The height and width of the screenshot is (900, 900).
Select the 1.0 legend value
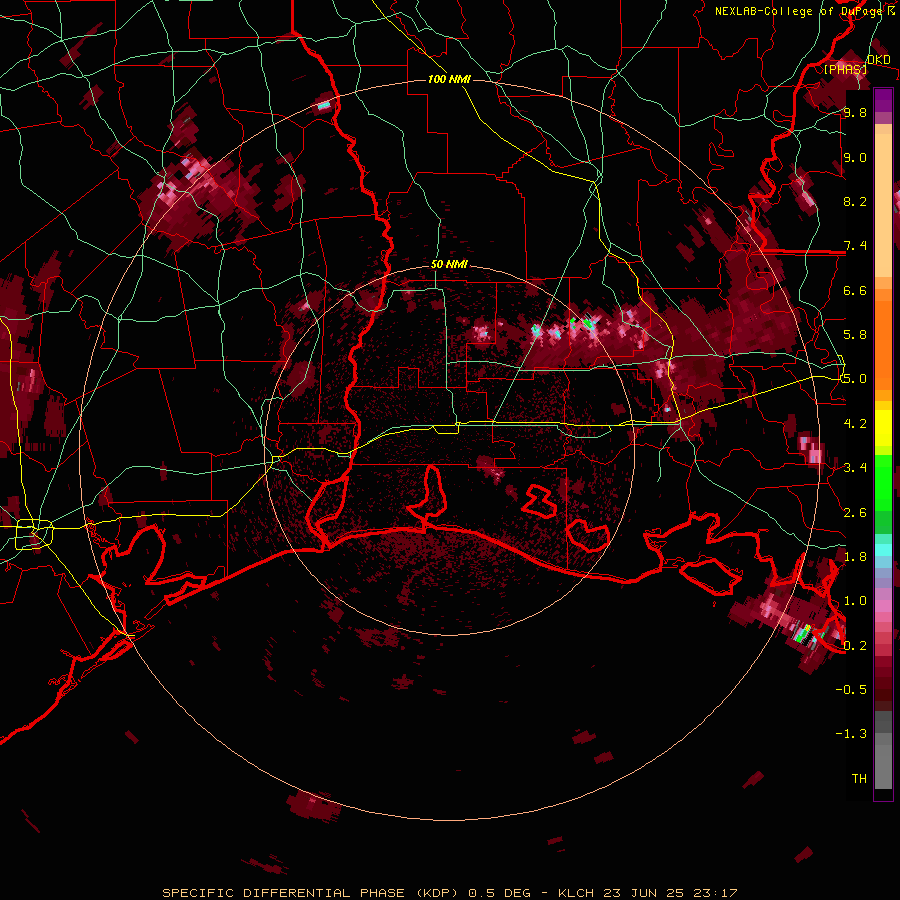(855, 601)
